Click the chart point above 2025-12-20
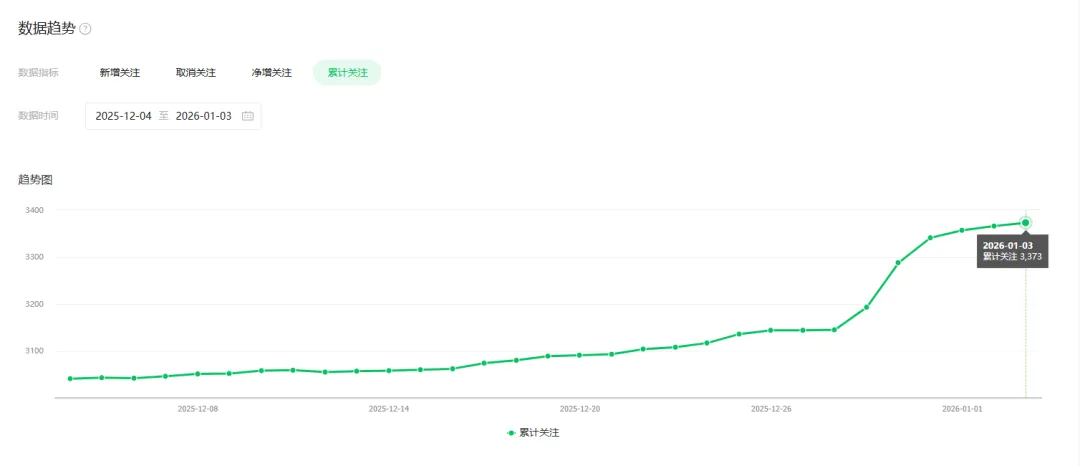This screenshot has height=466, width=1080. (x=579, y=355)
